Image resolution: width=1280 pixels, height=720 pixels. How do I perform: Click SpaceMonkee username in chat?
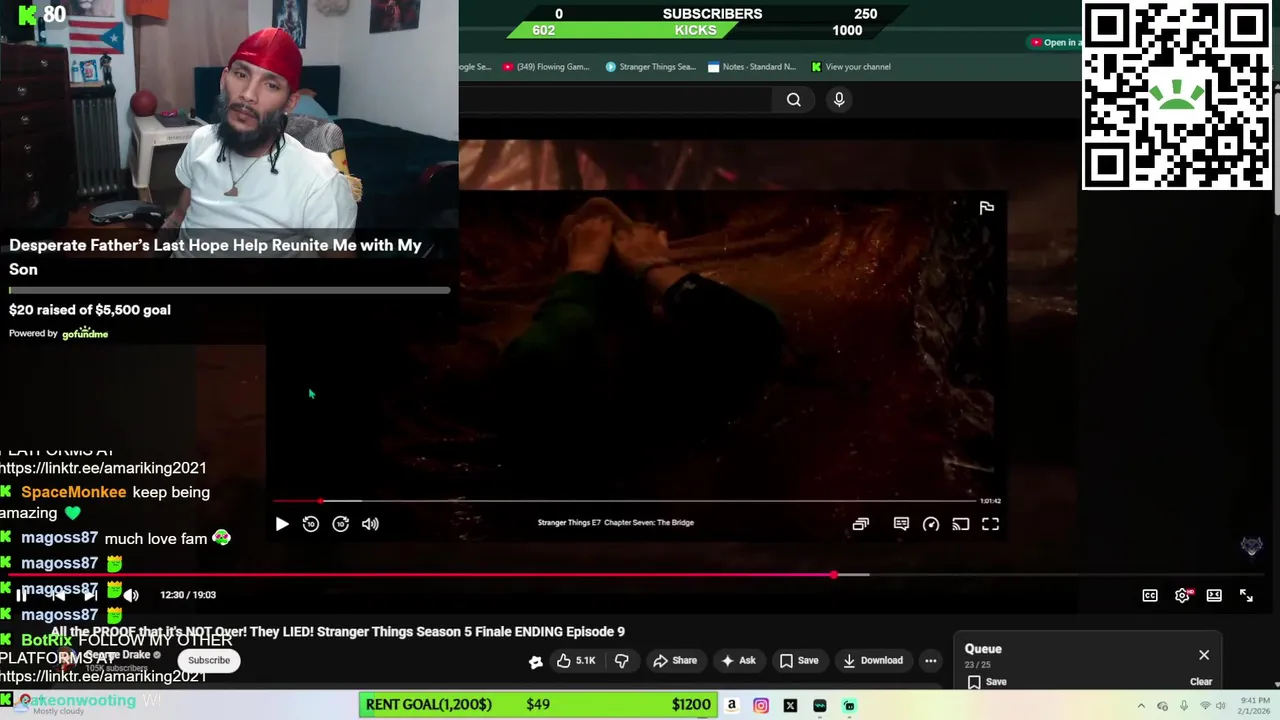pyautogui.click(x=74, y=492)
